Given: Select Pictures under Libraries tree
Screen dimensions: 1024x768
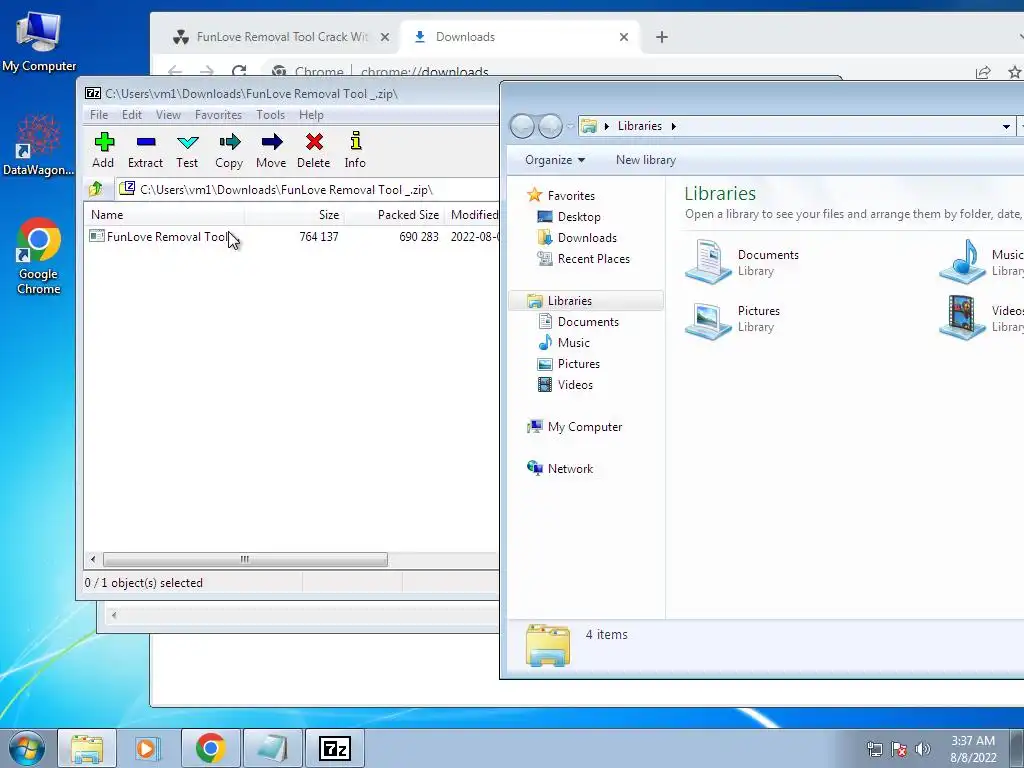Looking at the screenshot, I should tap(579, 363).
